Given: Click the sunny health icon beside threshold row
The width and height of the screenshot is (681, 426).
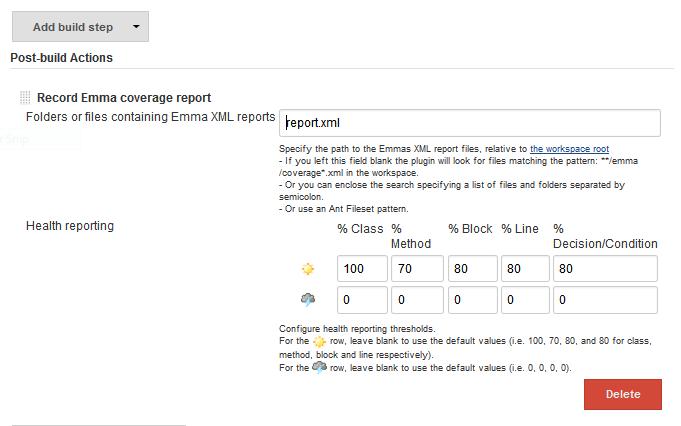Looking at the screenshot, I should pos(308,269).
